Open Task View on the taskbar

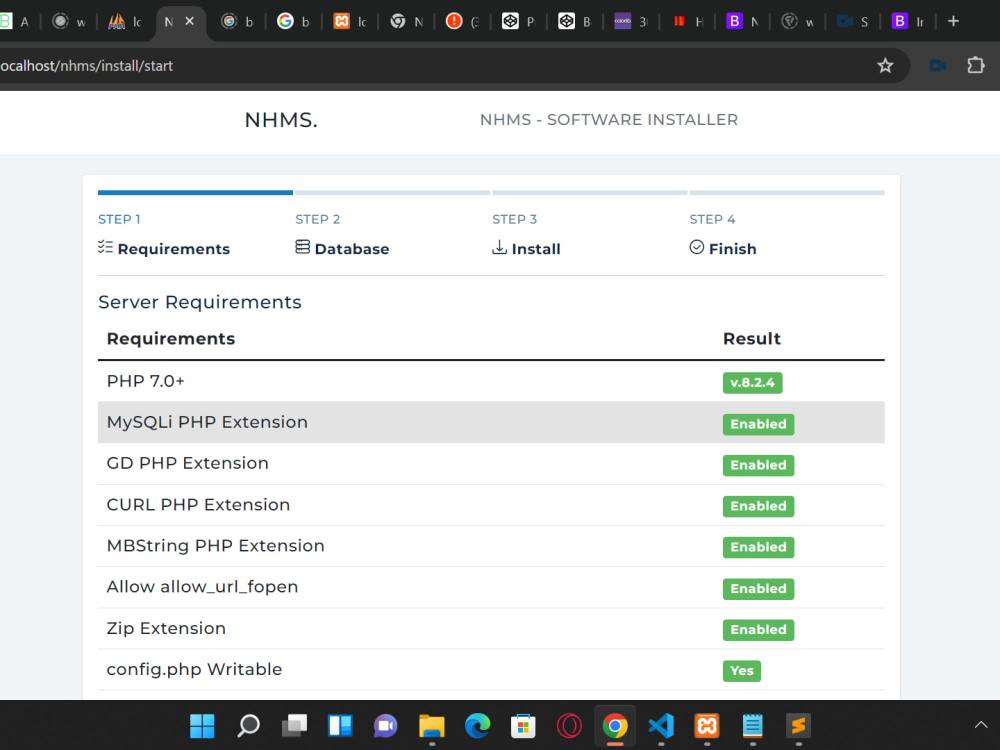tap(294, 726)
